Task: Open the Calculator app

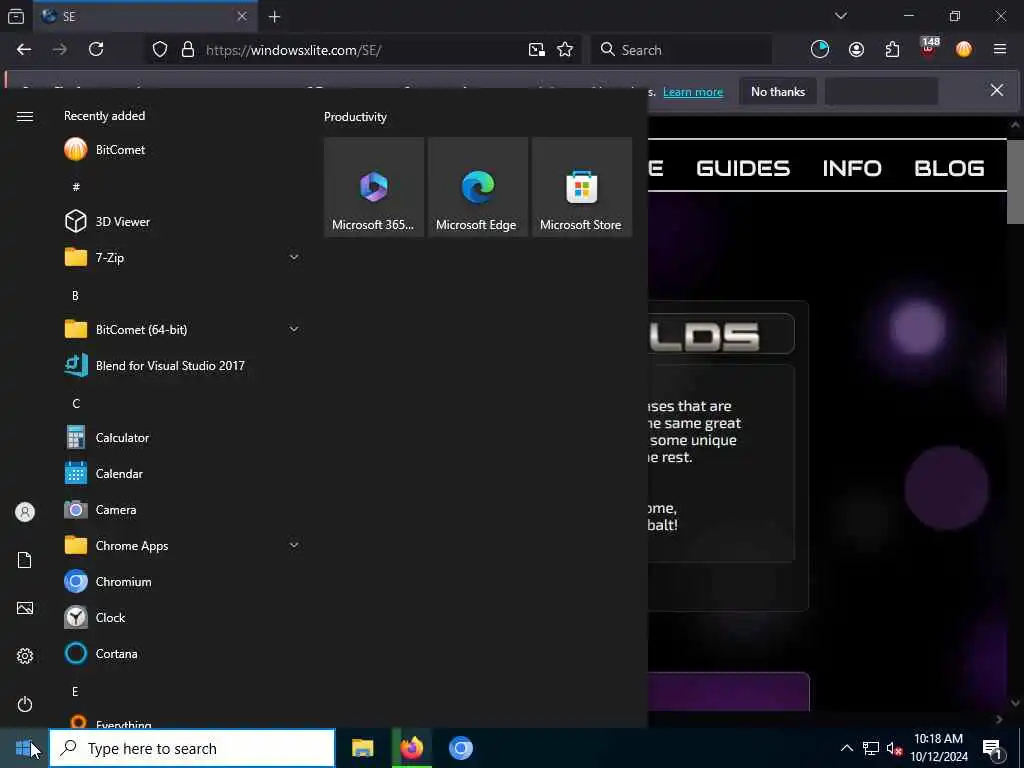Action: [182, 438]
